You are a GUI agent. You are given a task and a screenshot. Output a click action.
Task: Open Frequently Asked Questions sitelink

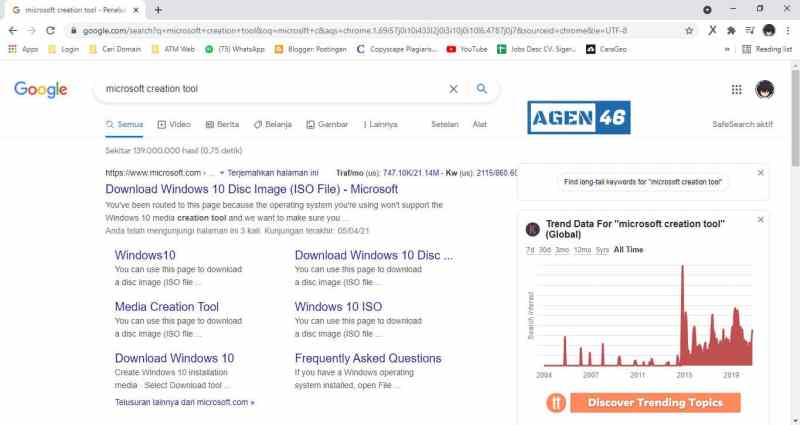(368, 358)
